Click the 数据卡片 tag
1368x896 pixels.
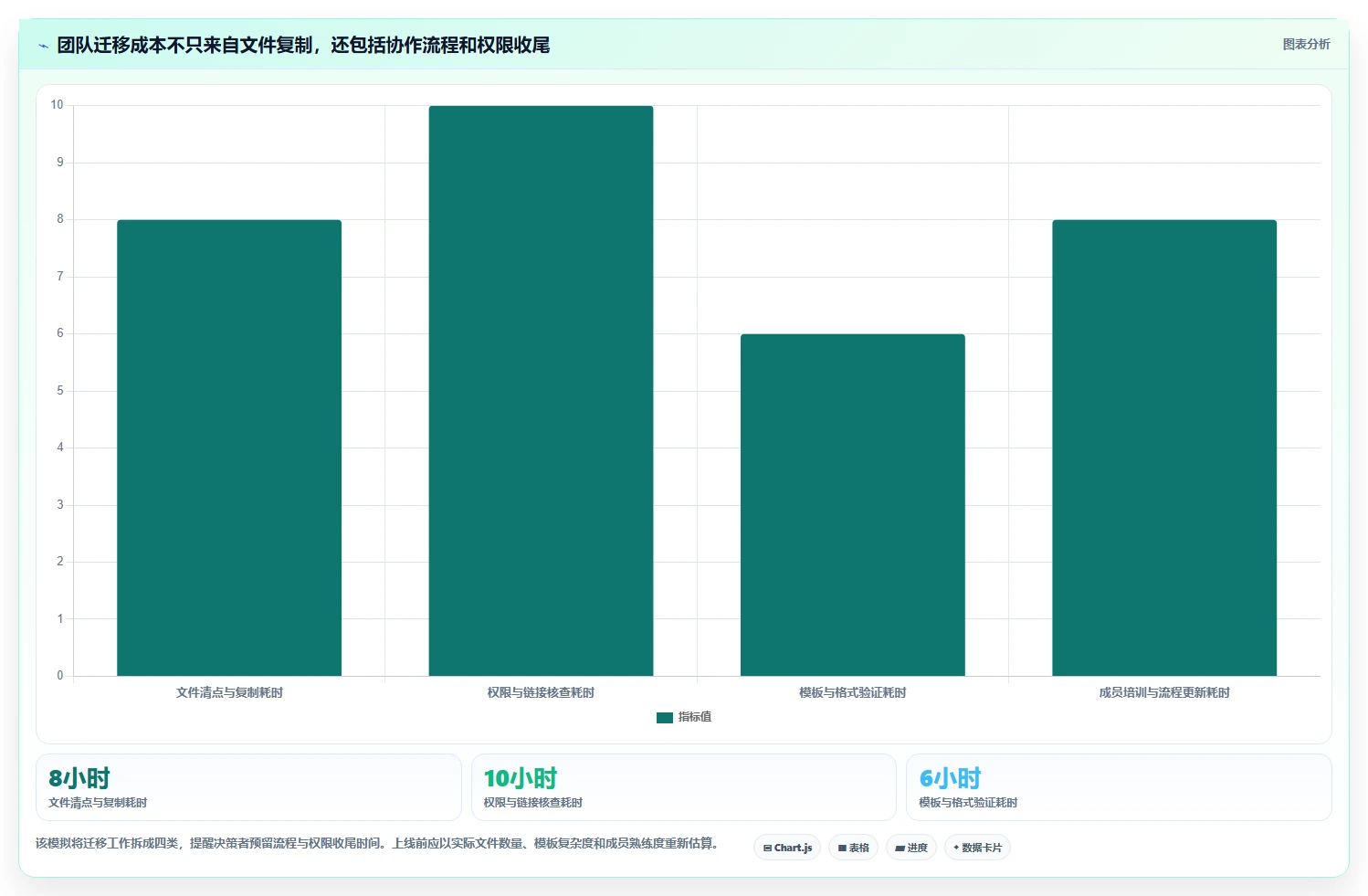tap(977, 848)
